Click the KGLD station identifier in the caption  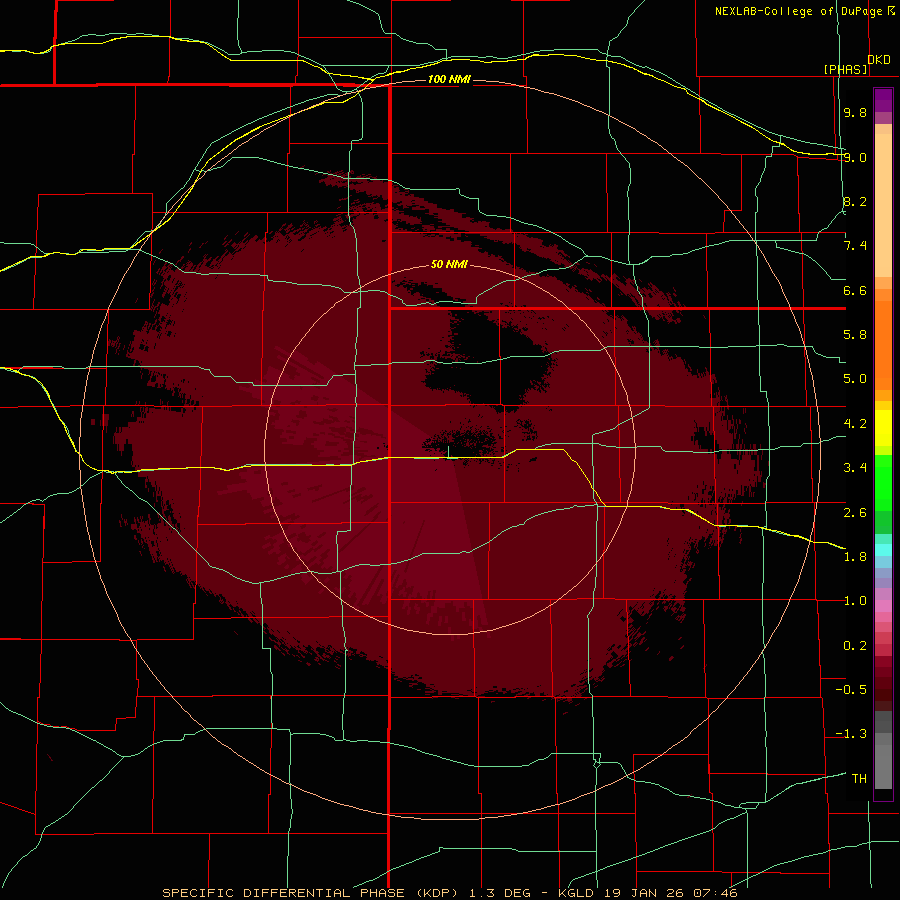click(577, 893)
